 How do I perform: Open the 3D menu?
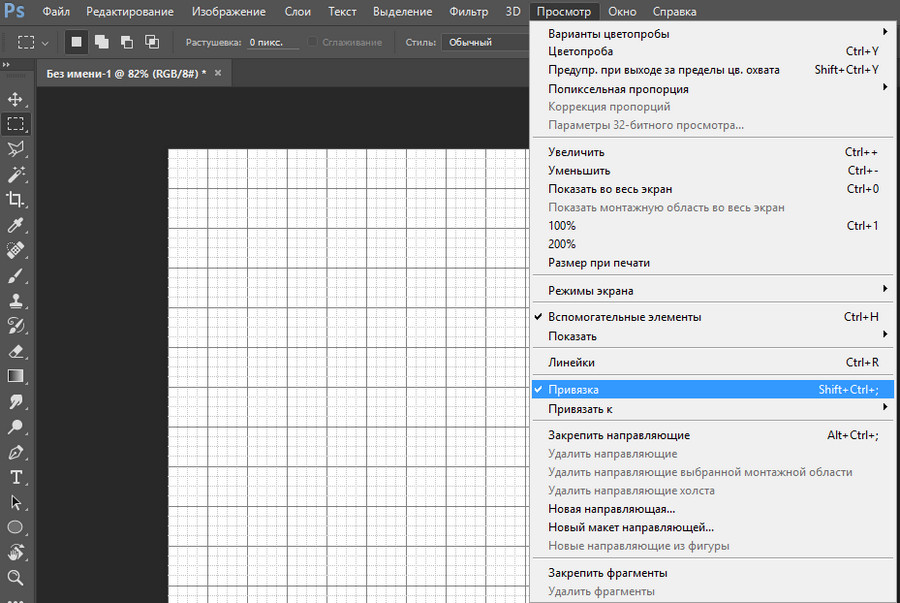(513, 11)
